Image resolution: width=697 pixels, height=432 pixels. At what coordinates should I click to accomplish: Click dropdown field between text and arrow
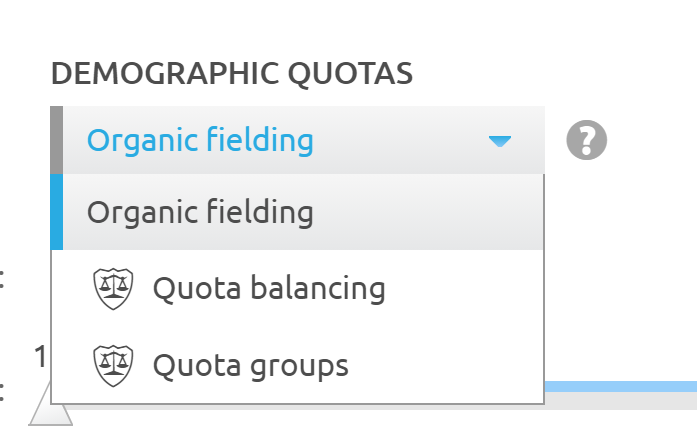(400, 141)
